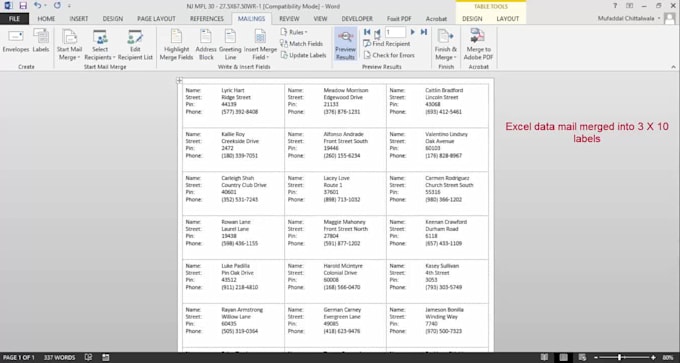680x363 pixels.
Task: Click the street Colonial Drive
Action: [340, 273]
